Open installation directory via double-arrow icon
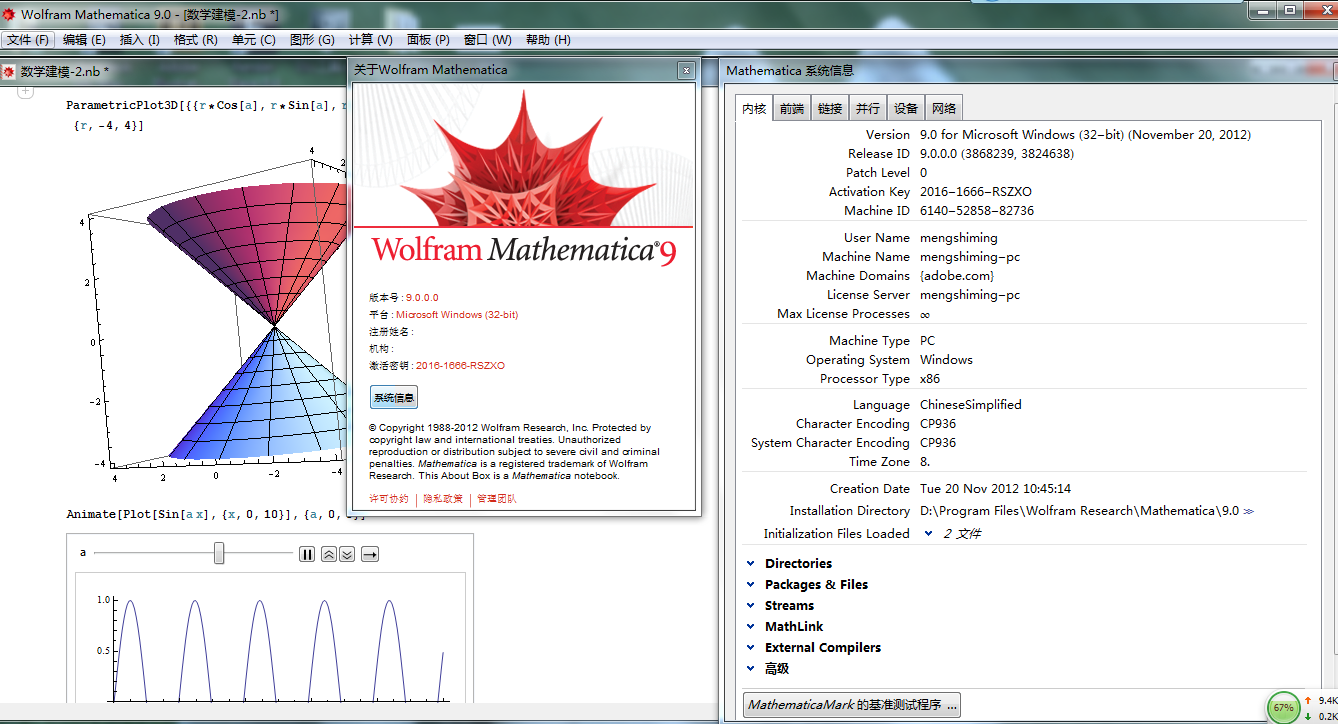The image size is (1338, 724). point(1248,511)
